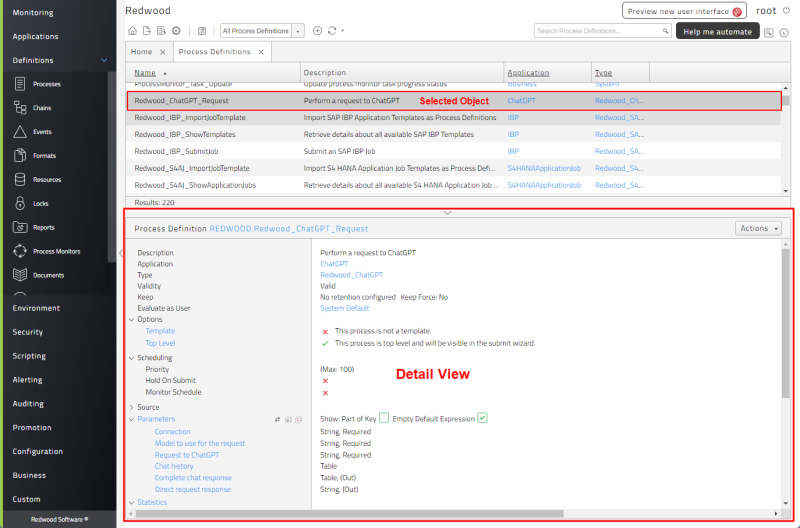Select the Redwood_IBP_SubmitJob row
800x528 pixels.
(x=454, y=151)
